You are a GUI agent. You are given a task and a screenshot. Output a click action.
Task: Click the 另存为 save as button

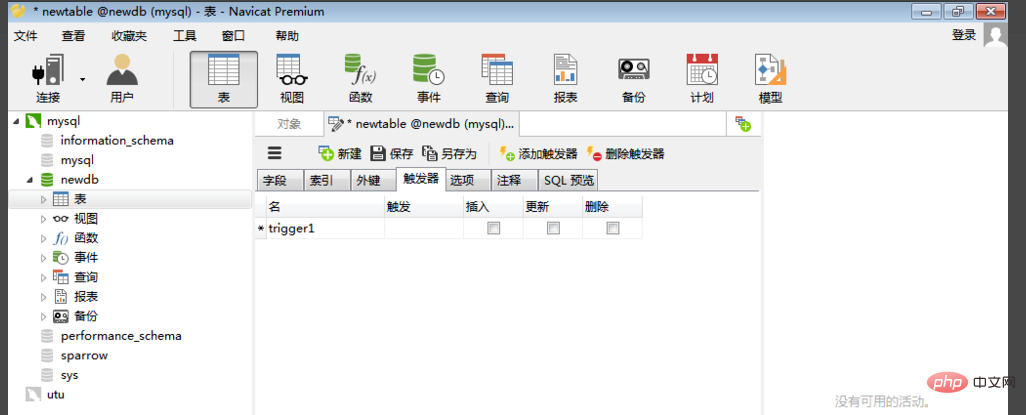pyautogui.click(x=449, y=154)
